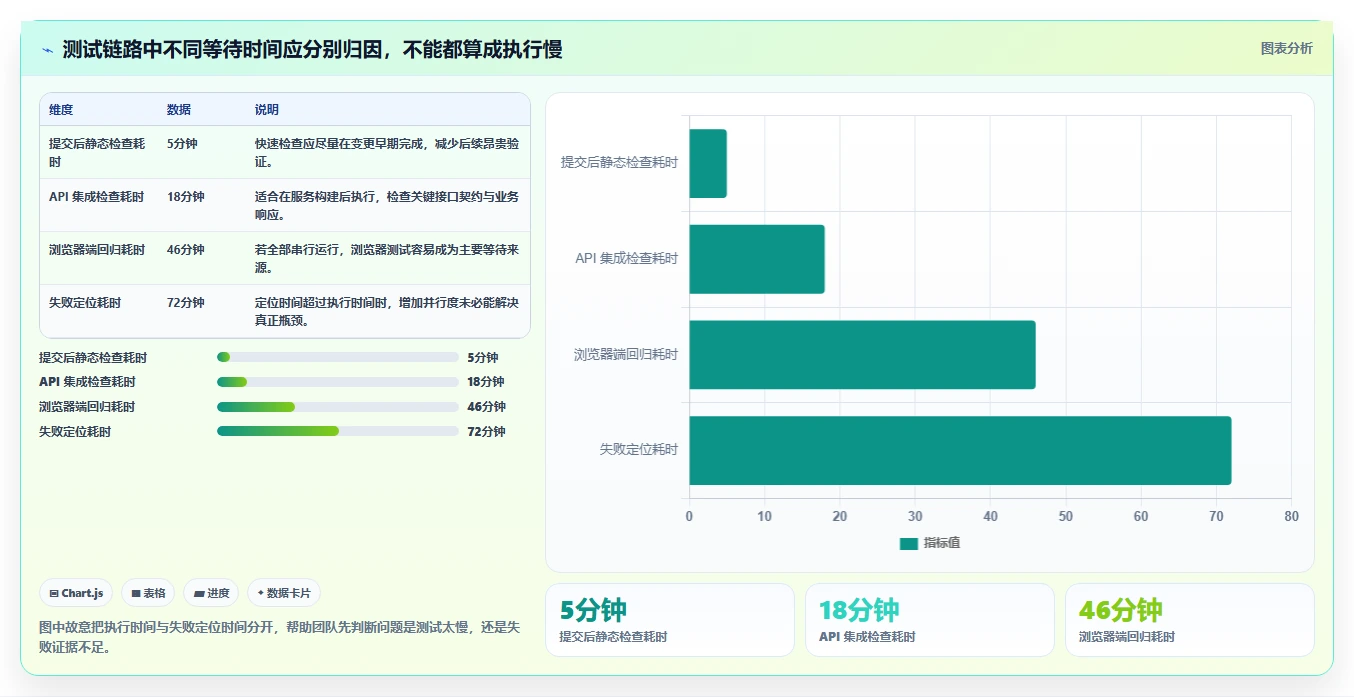Click the 浏览器端回归耗时 progress bar
Image resolution: width=1354 pixels, height=697 pixels.
pyautogui.click(x=338, y=407)
